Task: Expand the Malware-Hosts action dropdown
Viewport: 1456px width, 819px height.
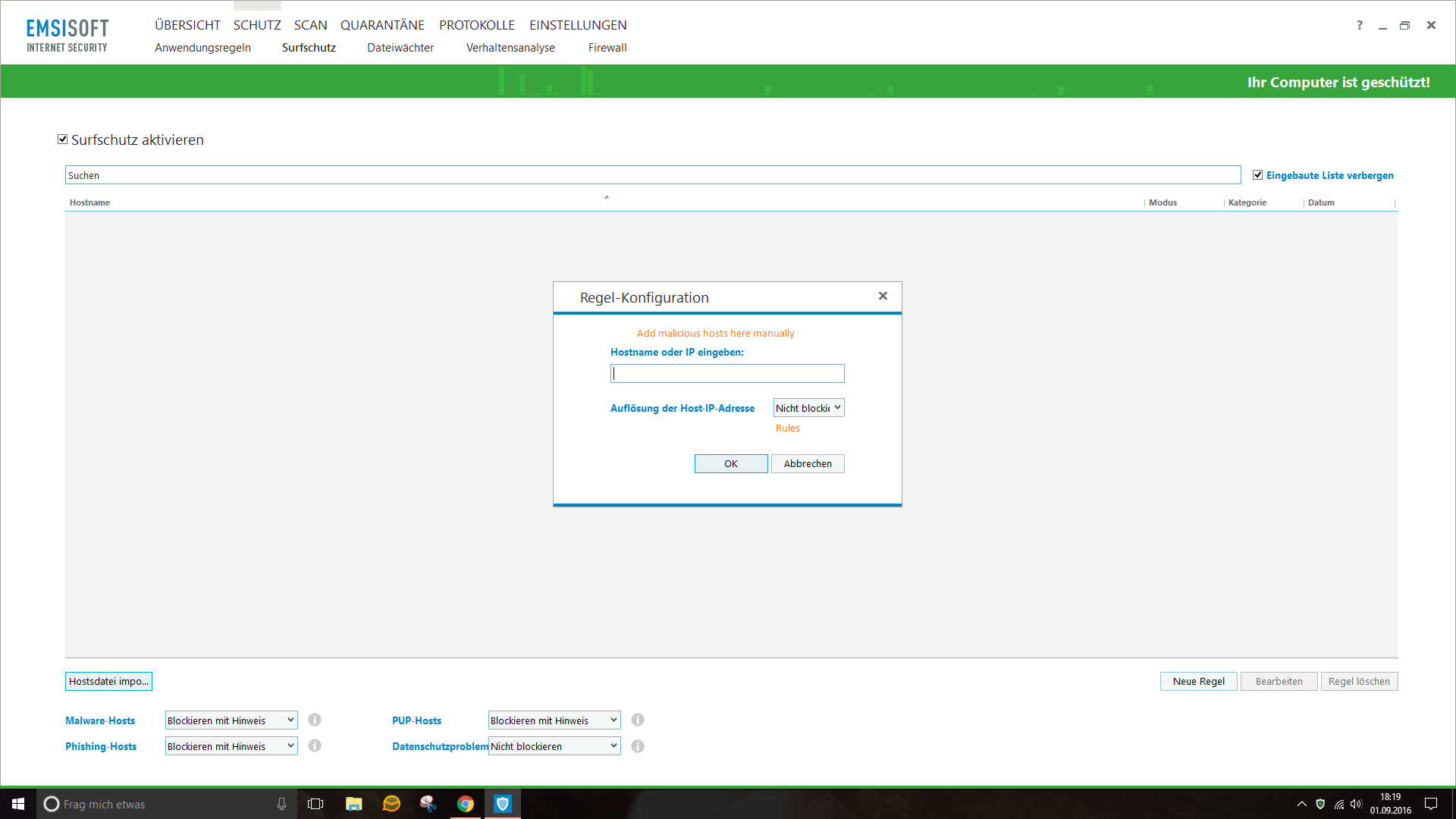Action: tap(231, 720)
